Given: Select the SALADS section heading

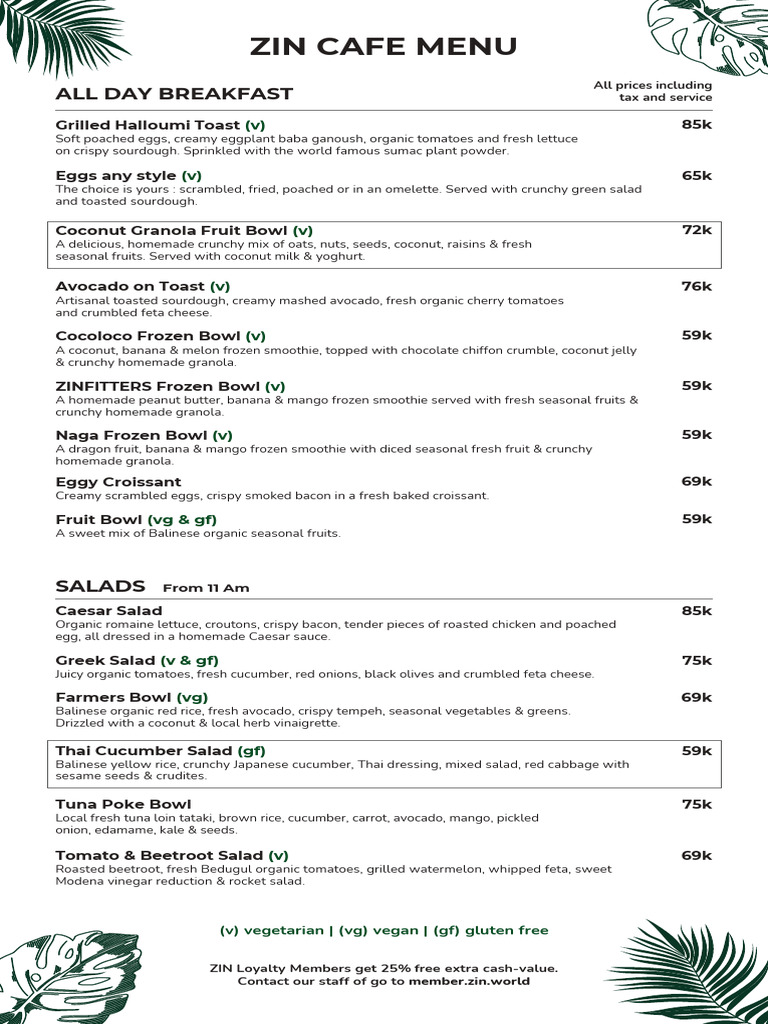Looking at the screenshot, I should 100,586.
